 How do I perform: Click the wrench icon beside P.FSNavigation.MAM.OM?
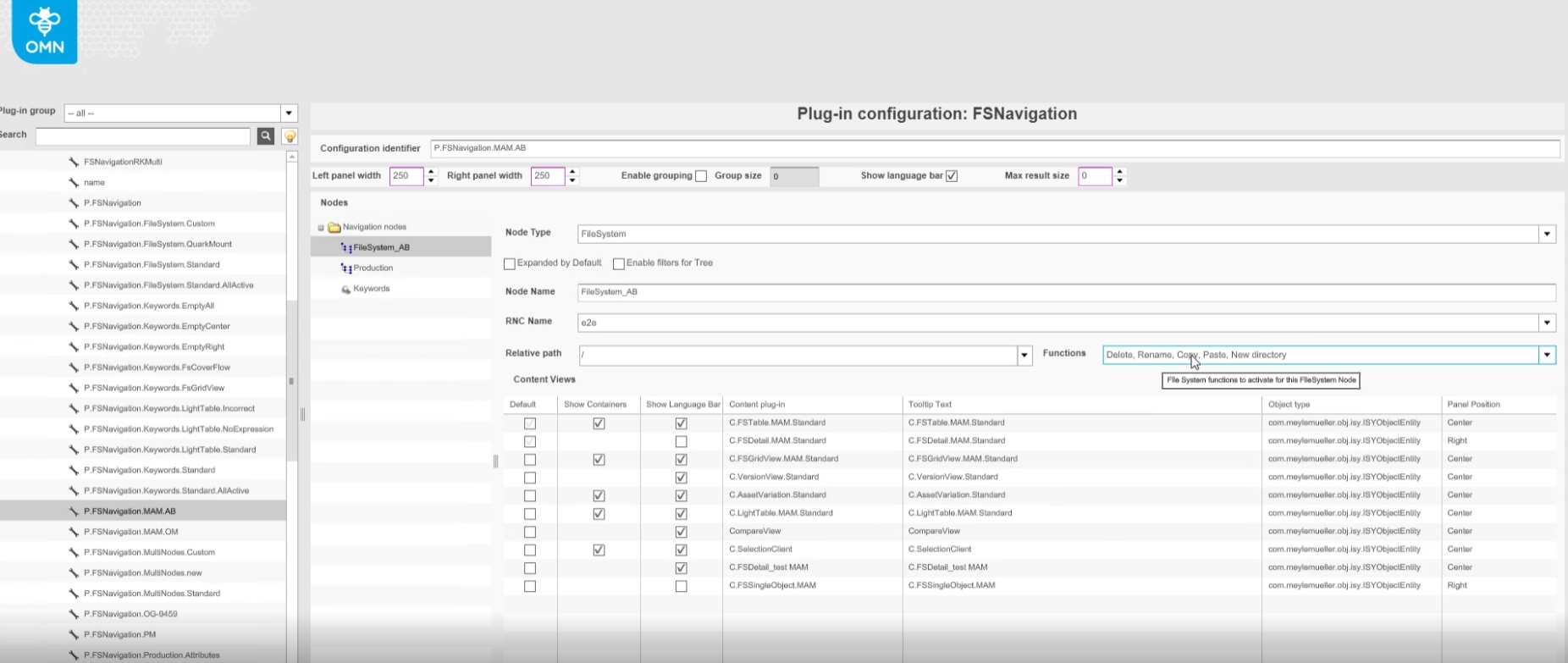coord(74,532)
